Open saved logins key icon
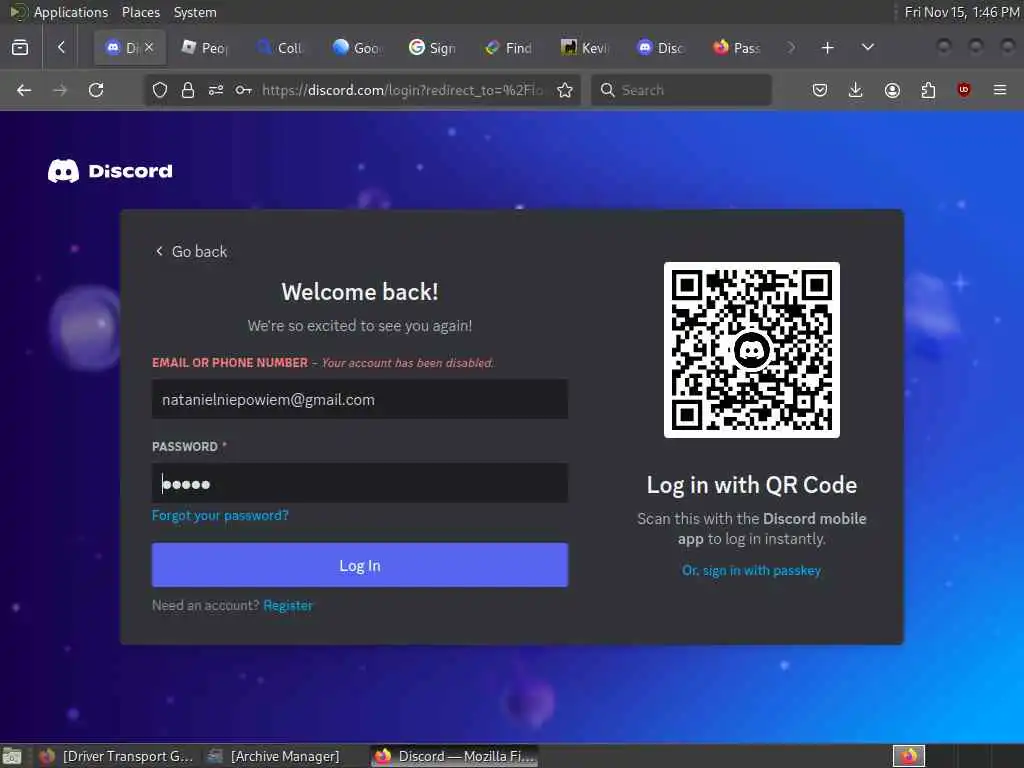 point(244,90)
